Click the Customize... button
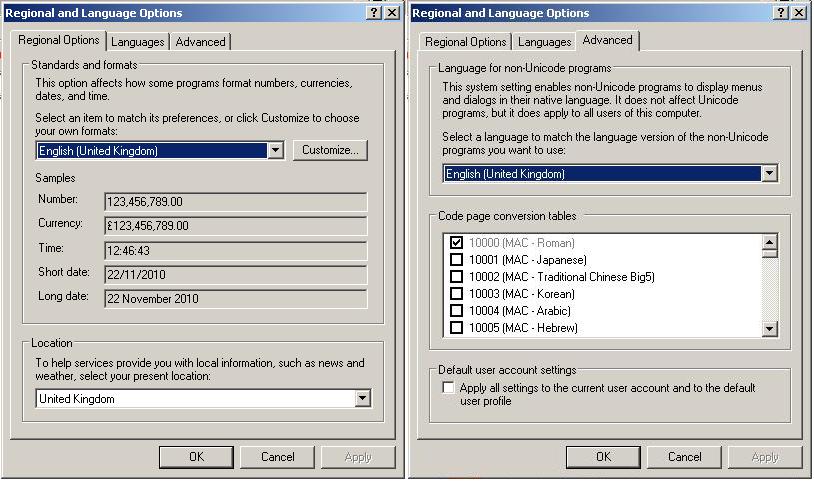The height and width of the screenshot is (481, 814). click(330, 150)
